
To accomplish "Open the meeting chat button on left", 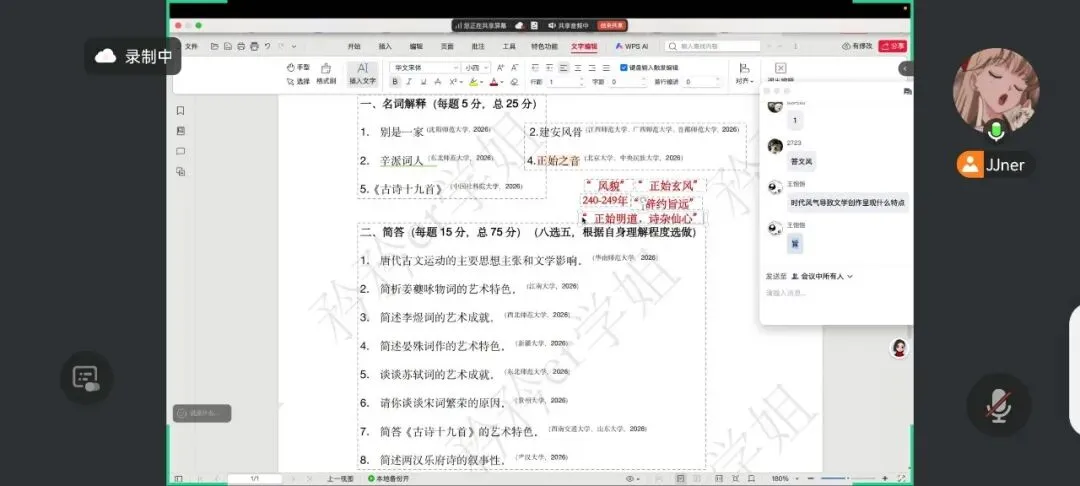I will tap(86, 377).
